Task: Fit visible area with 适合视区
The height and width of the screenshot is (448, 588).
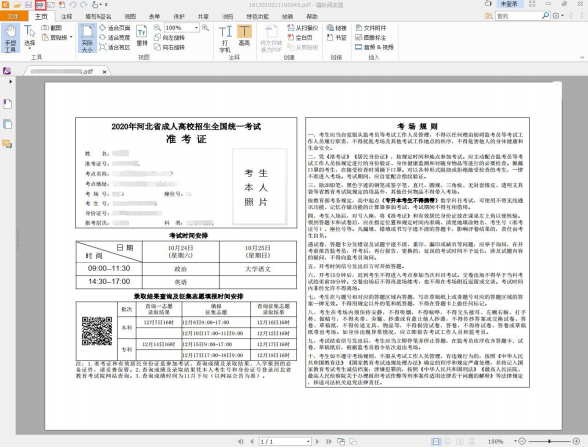Action: (x=115, y=47)
